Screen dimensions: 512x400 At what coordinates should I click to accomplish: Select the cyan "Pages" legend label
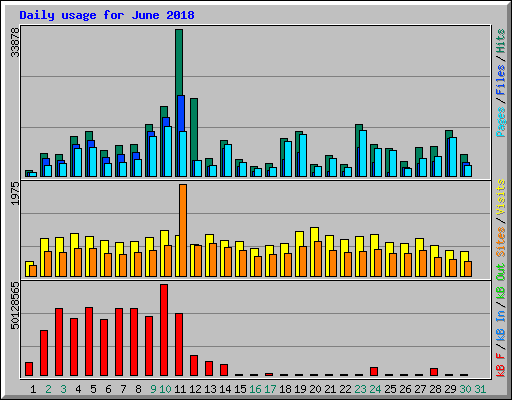coord(501,122)
